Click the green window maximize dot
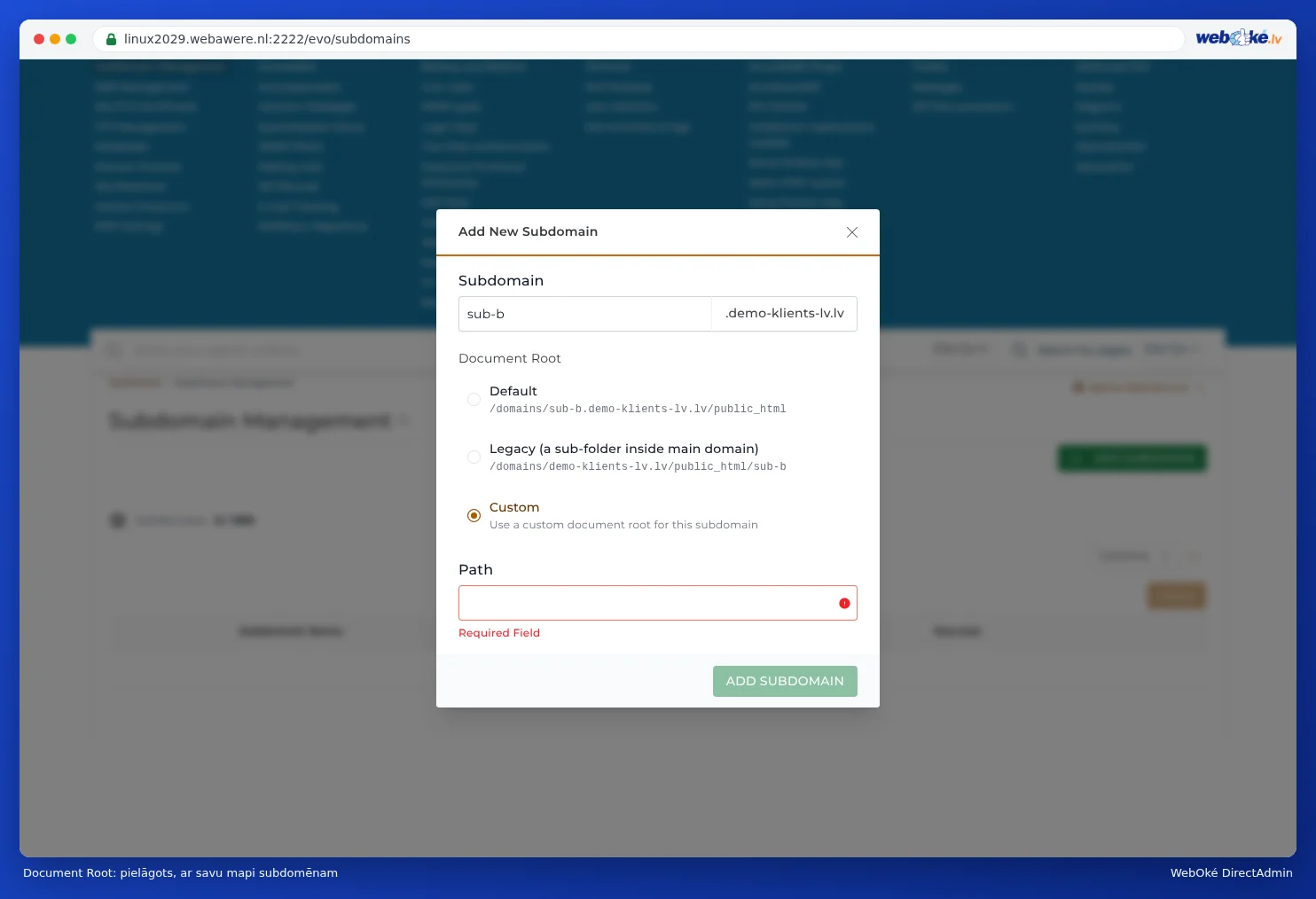Image resolution: width=1316 pixels, height=899 pixels. [x=71, y=39]
